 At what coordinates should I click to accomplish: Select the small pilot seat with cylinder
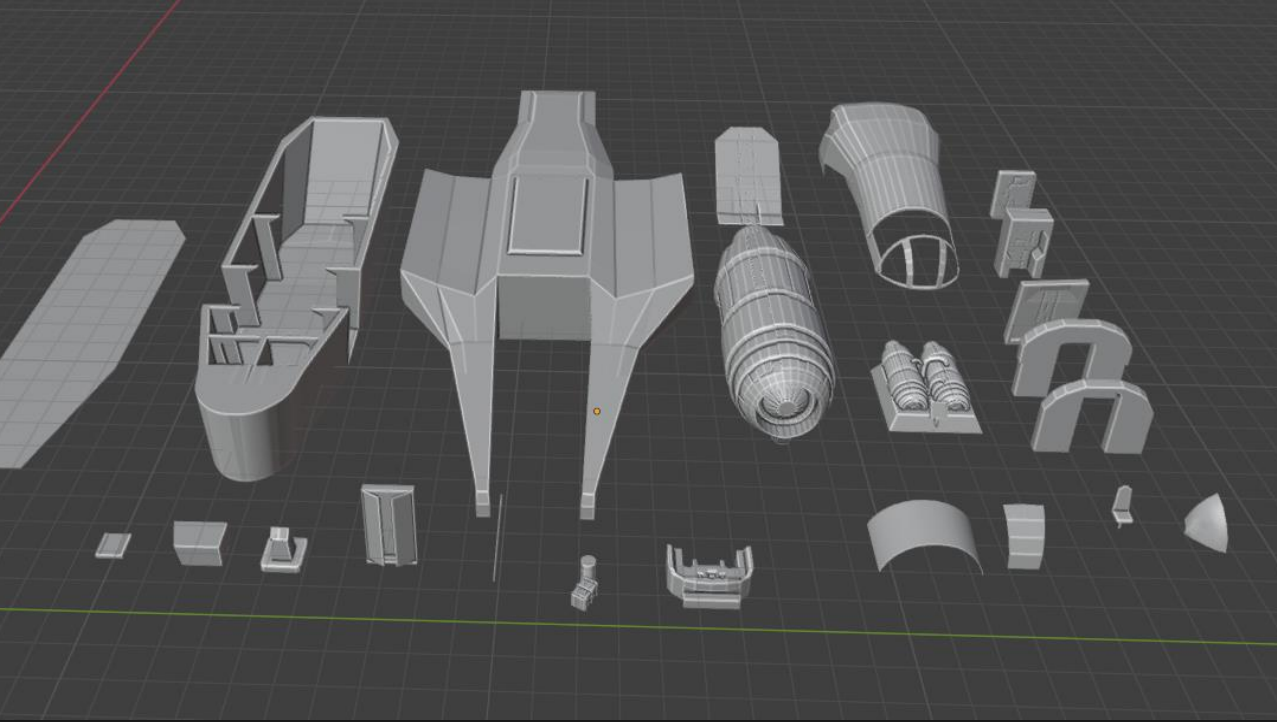click(585, 582)
